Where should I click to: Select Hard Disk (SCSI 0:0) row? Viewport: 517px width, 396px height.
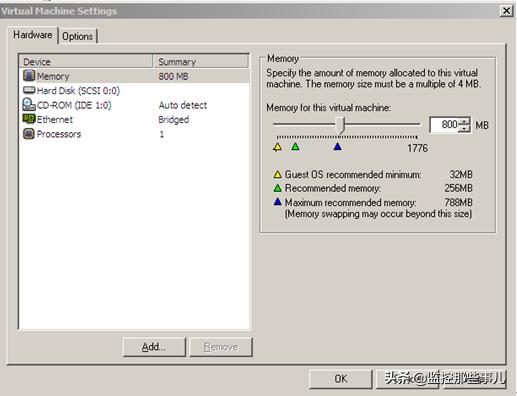click(x=134, y=90)
